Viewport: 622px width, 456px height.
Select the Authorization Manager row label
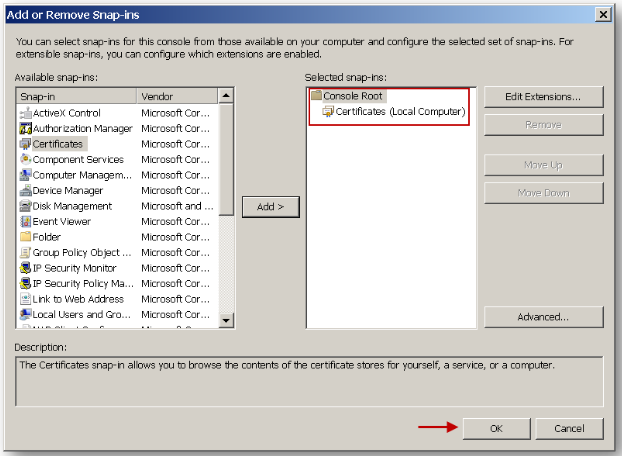(83, 128)
